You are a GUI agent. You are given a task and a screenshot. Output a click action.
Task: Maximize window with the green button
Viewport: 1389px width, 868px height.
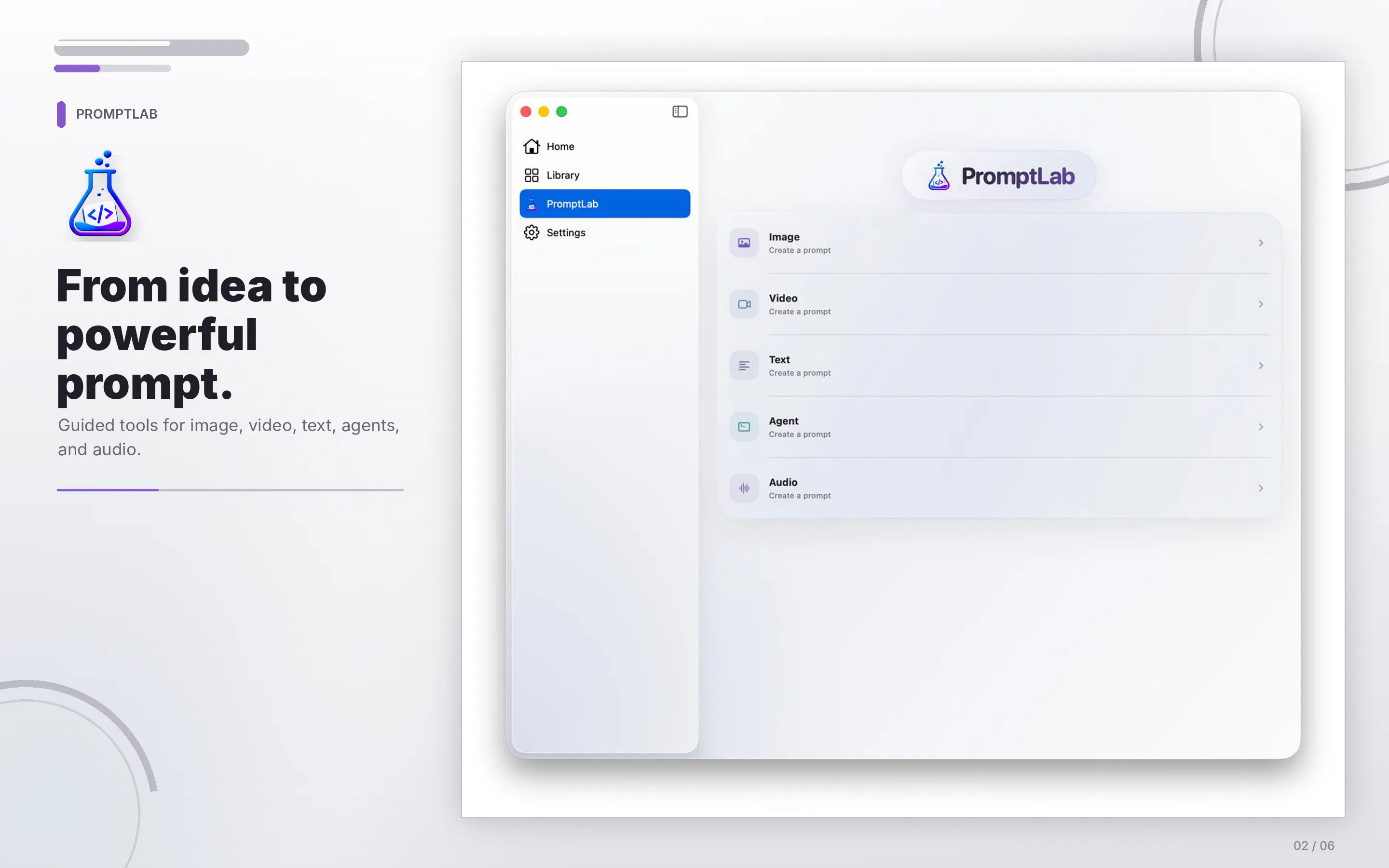coord(562,111)
